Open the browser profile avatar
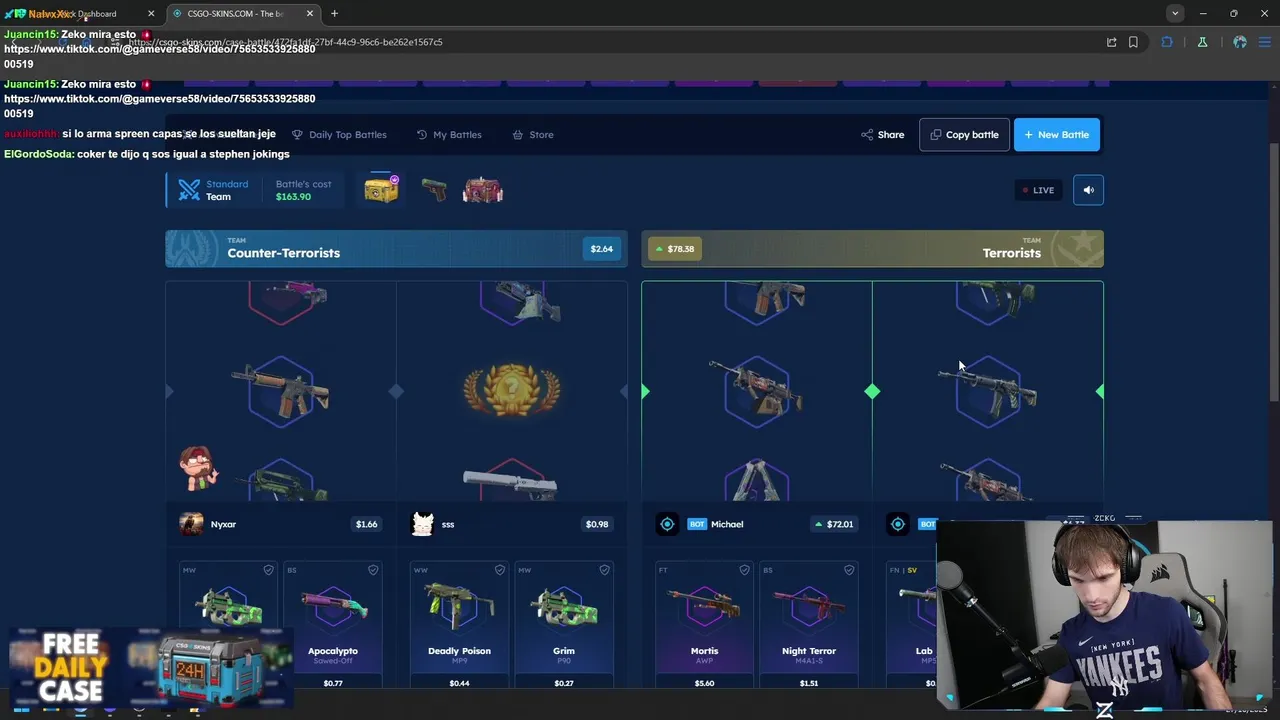The image size is (1280, 720). click(x=1240, y=42)
